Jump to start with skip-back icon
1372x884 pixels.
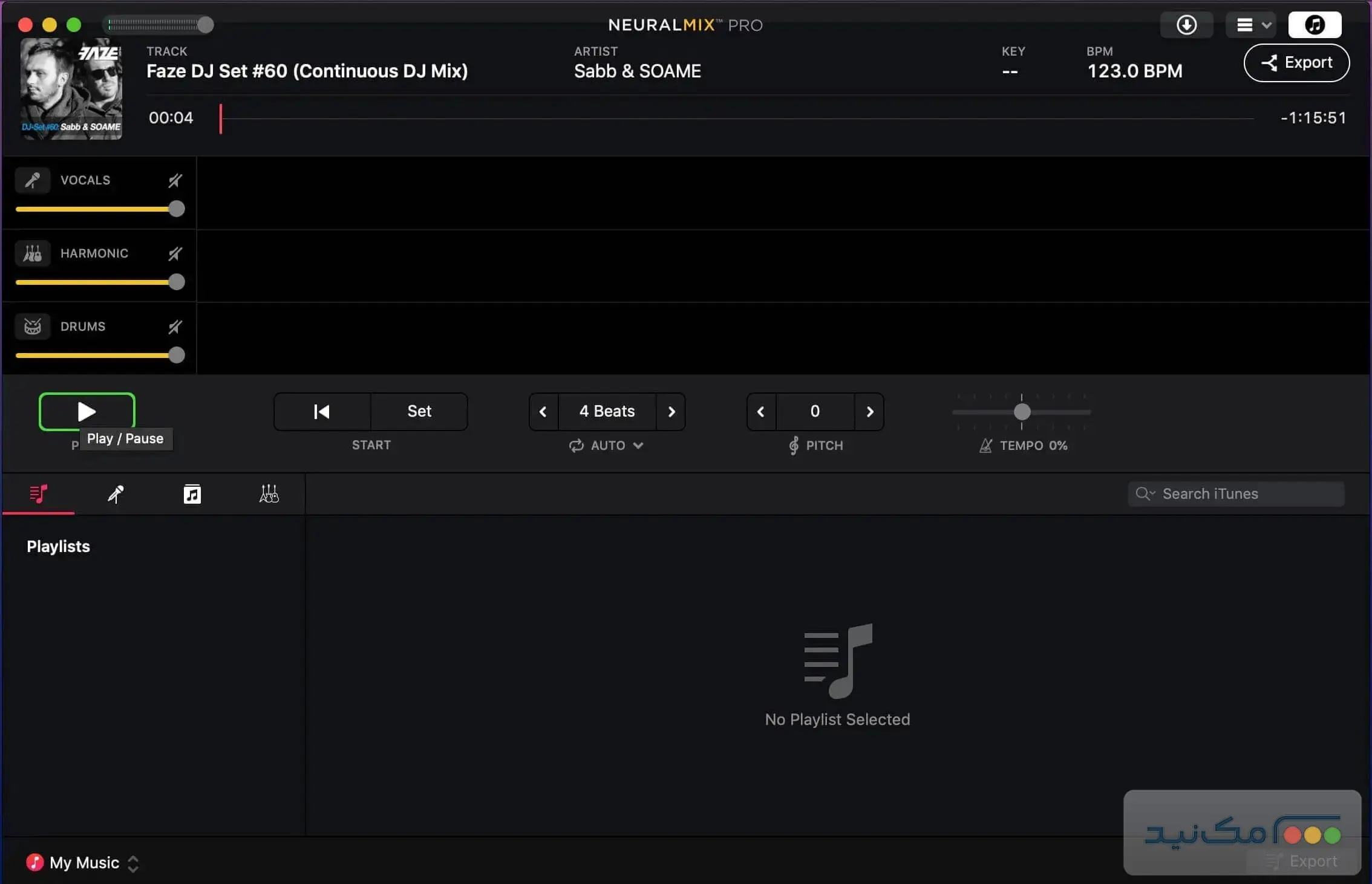coord(322,412)
